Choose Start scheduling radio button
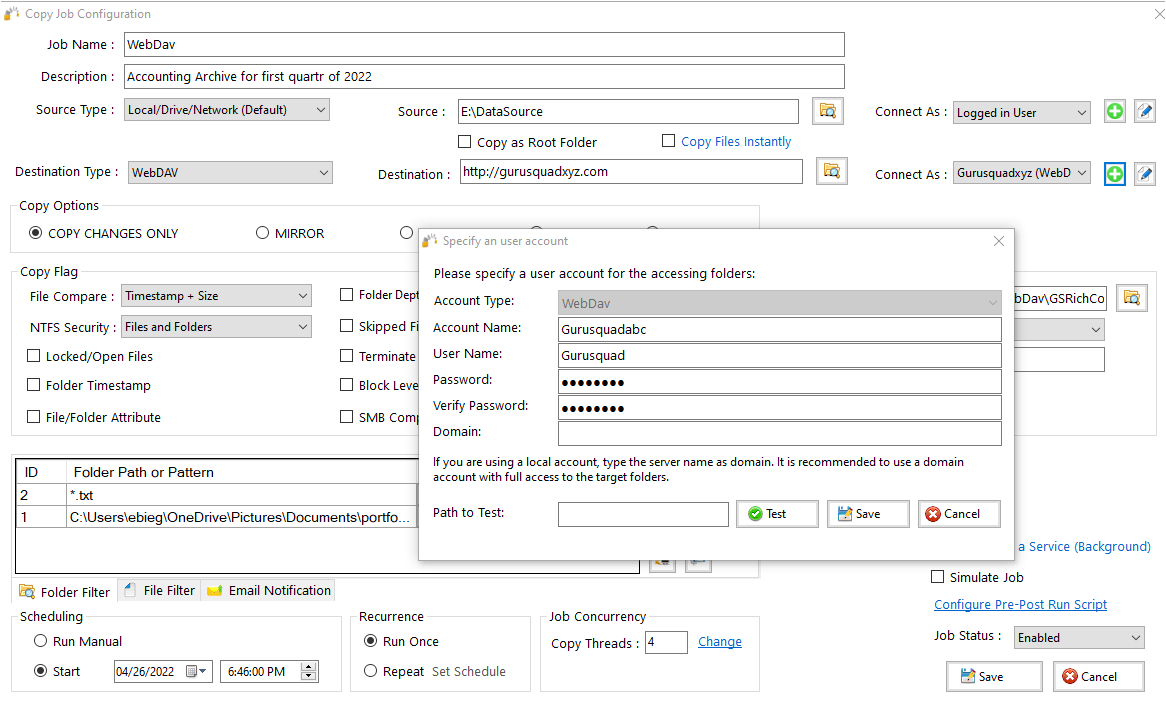The image size is (1166, 712). (41, 671)
